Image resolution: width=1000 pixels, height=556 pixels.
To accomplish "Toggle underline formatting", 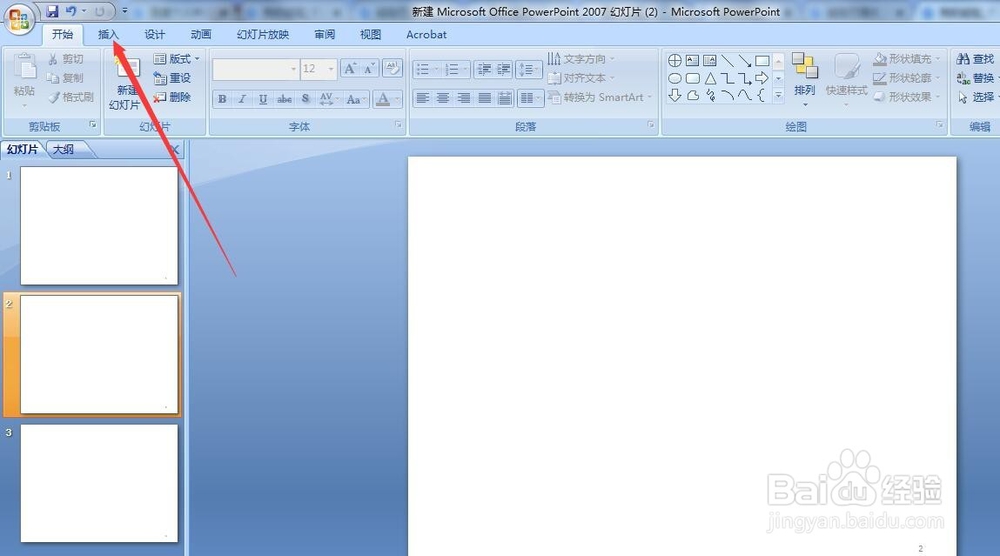I will [x=263, y=99].
